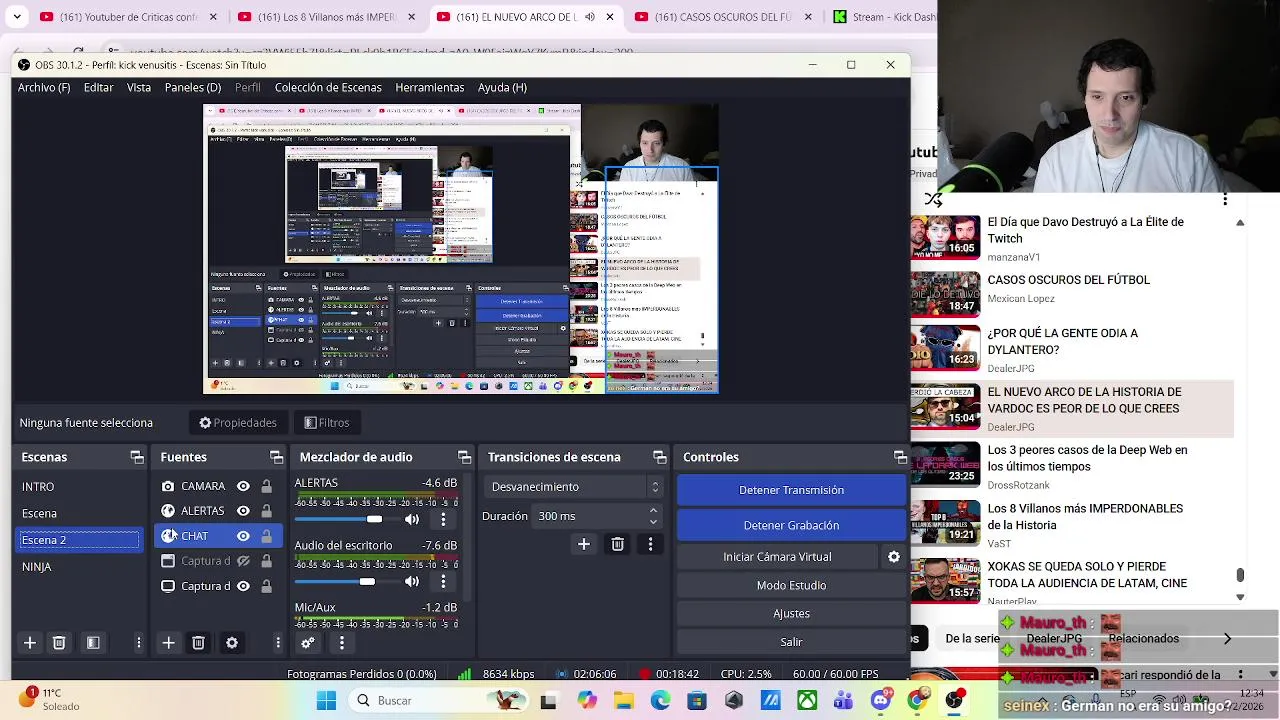Increase Duración value with up arrow
The height and width of the screenshot is (720, 1280).
(x=653, y=511)
